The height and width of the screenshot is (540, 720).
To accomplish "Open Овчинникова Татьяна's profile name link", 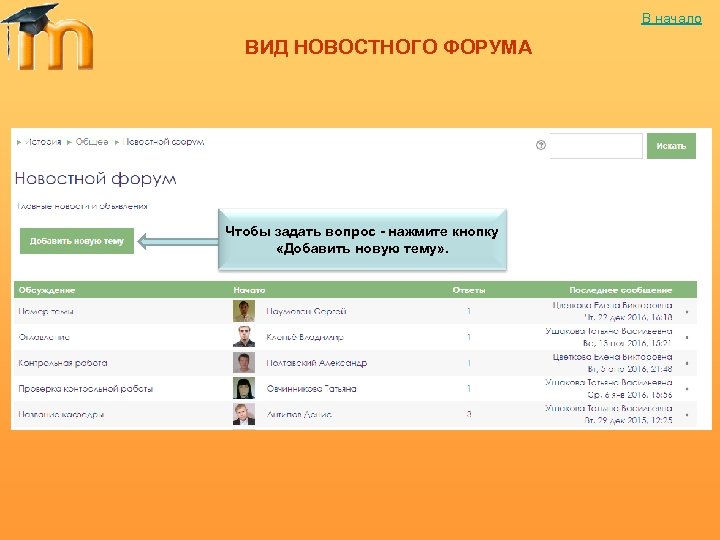I will 311,388.
